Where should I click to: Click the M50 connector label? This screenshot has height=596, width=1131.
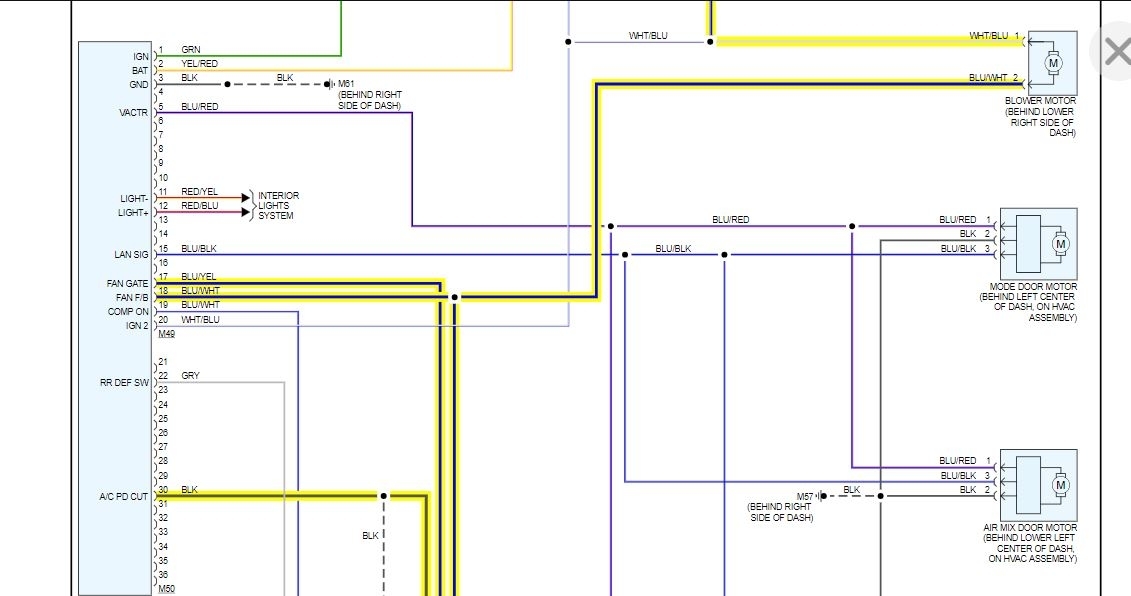167,589
